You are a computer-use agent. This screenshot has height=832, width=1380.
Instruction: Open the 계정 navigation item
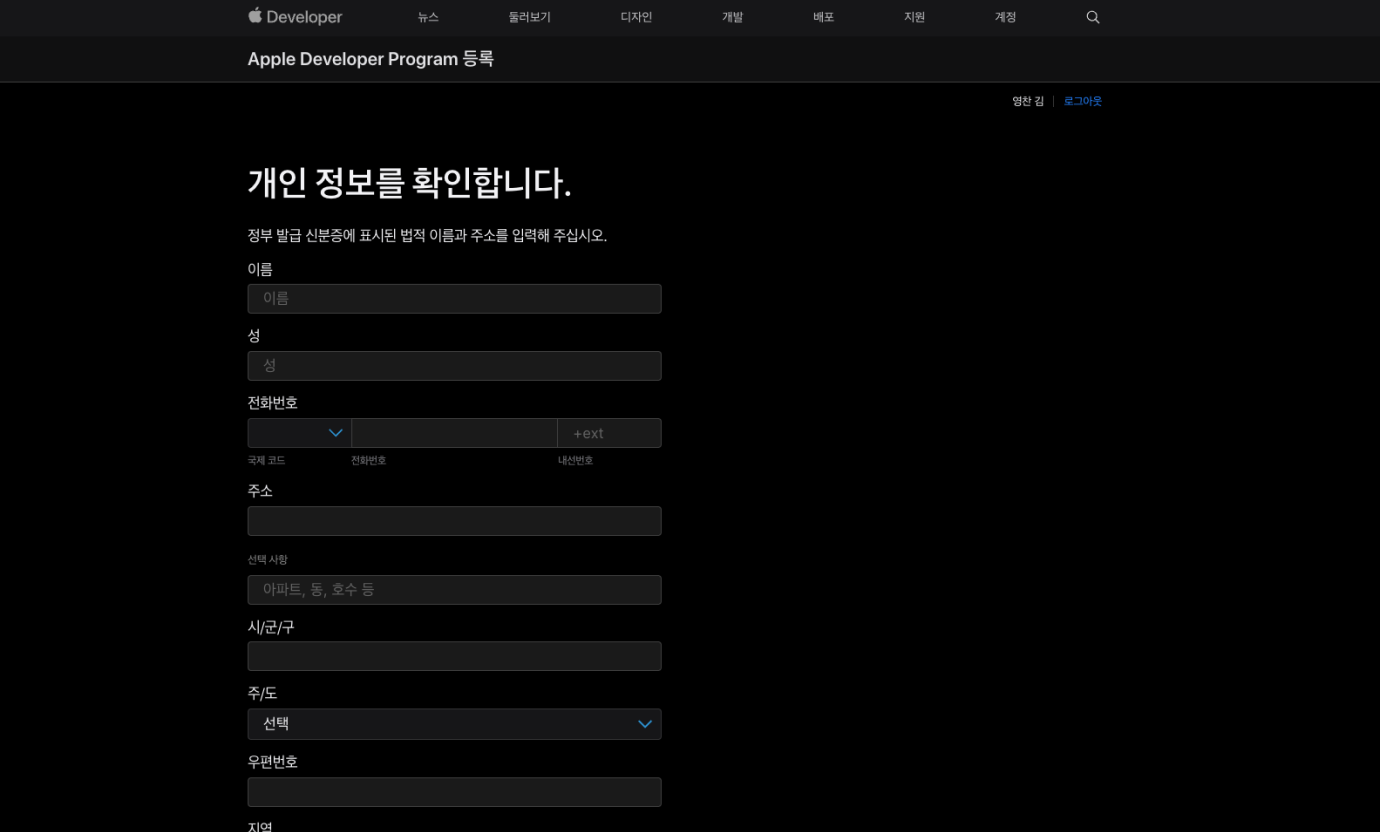coord(1005,17)
